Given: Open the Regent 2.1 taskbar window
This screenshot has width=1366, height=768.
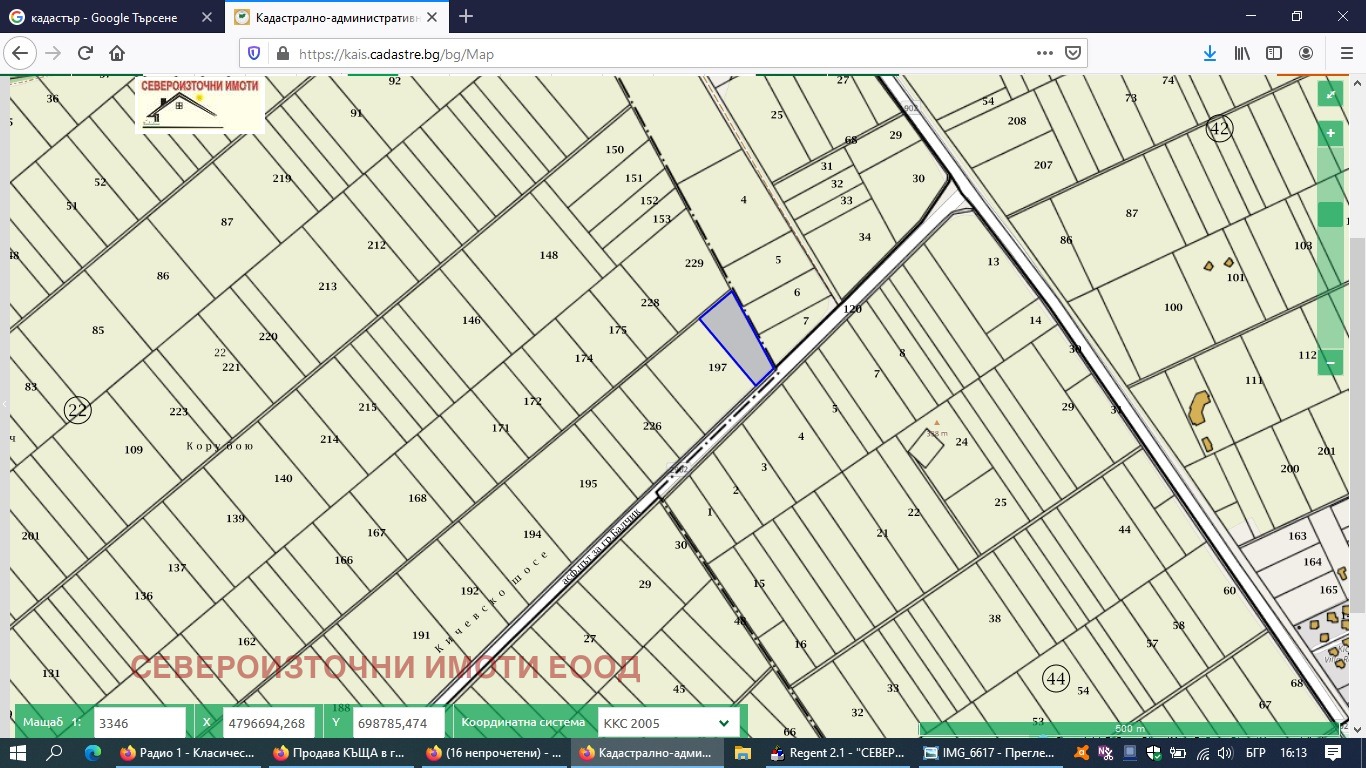Looking at the screenshot, I should [x=838, y=752].
